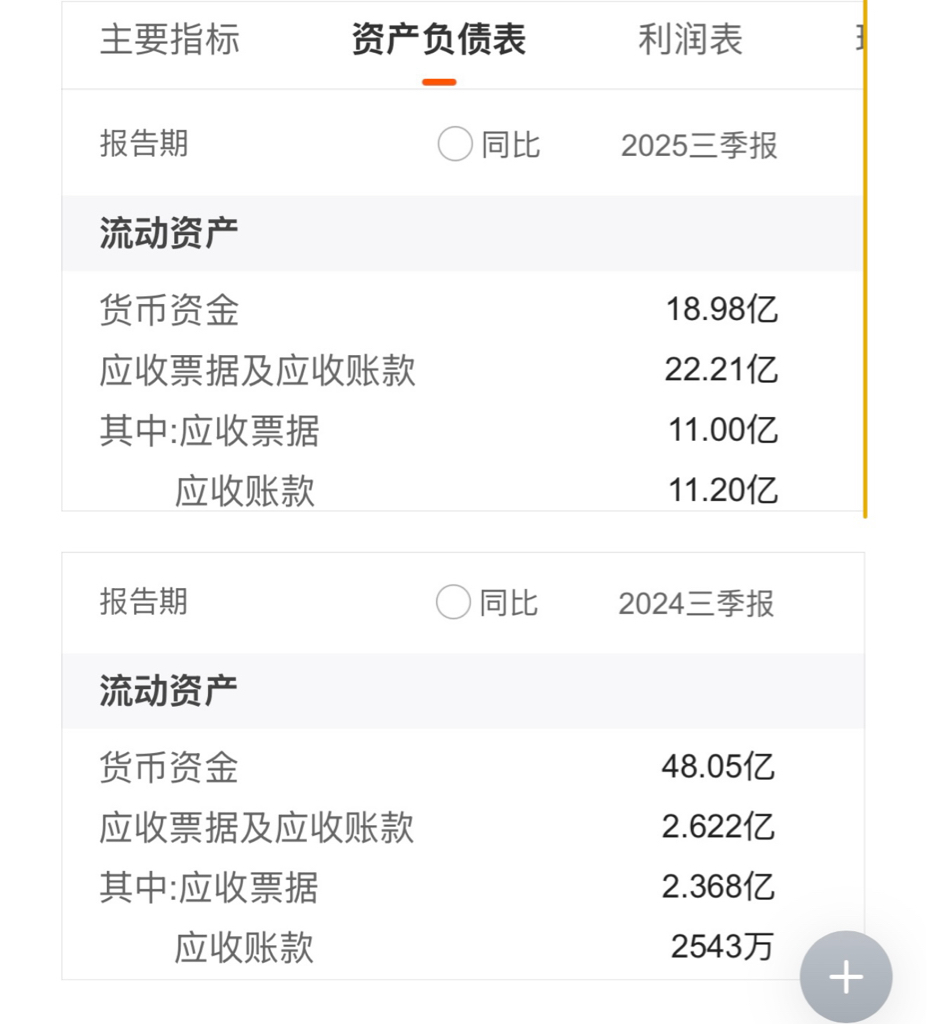Enable 同比 radio beside 2024三季报
The height and width of the screenshot is (1024, 927).
pos(453,603)
